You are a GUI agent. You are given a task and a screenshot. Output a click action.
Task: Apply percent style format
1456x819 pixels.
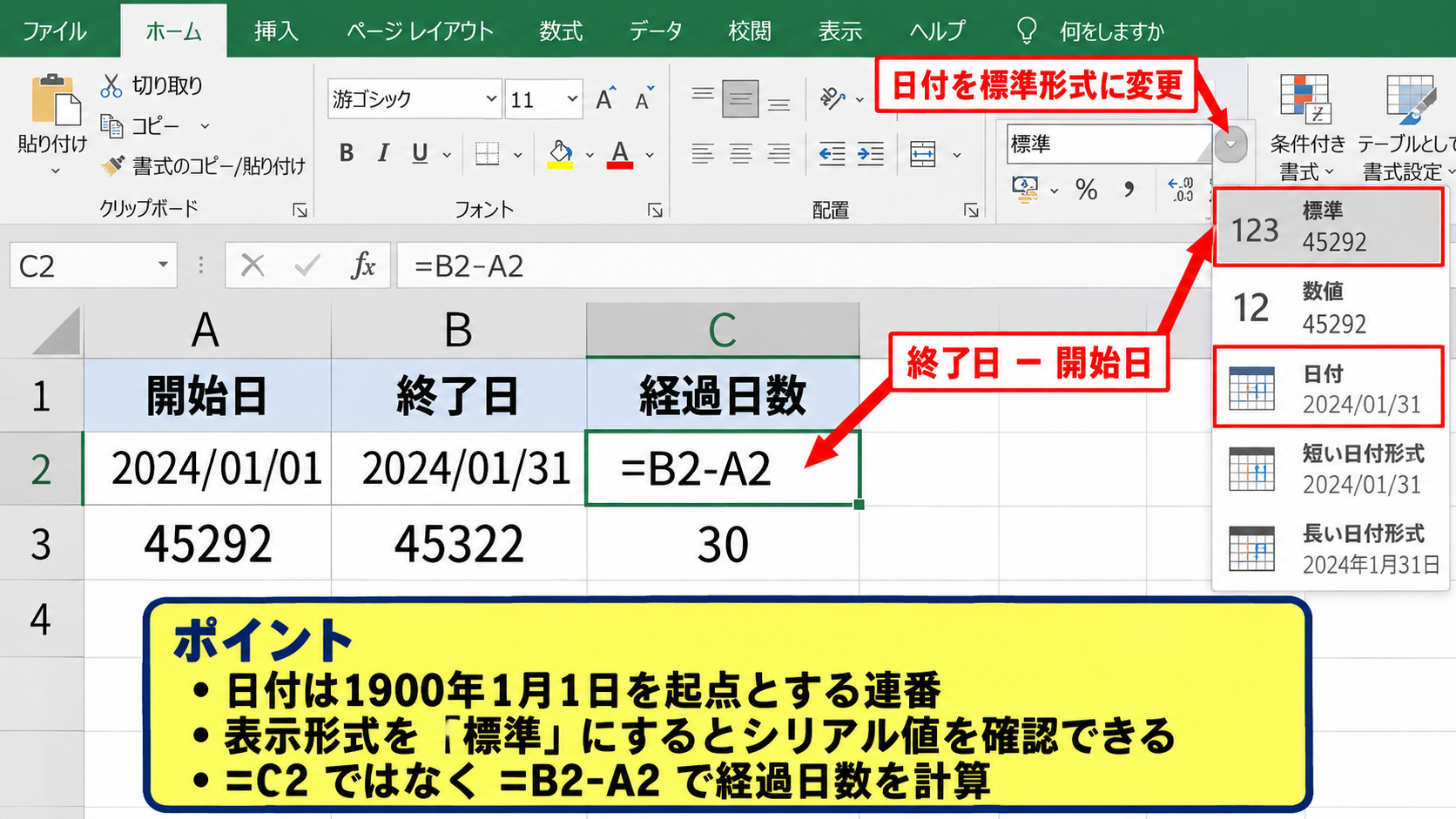(1086, 189)
